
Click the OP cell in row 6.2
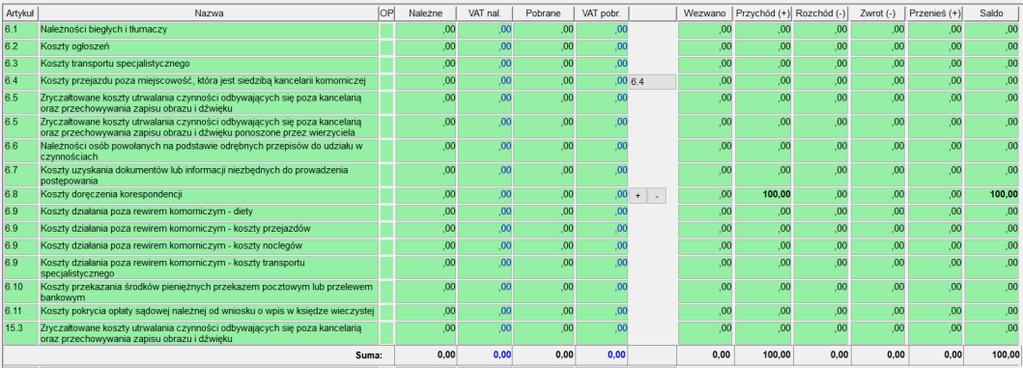pos(386,47)
